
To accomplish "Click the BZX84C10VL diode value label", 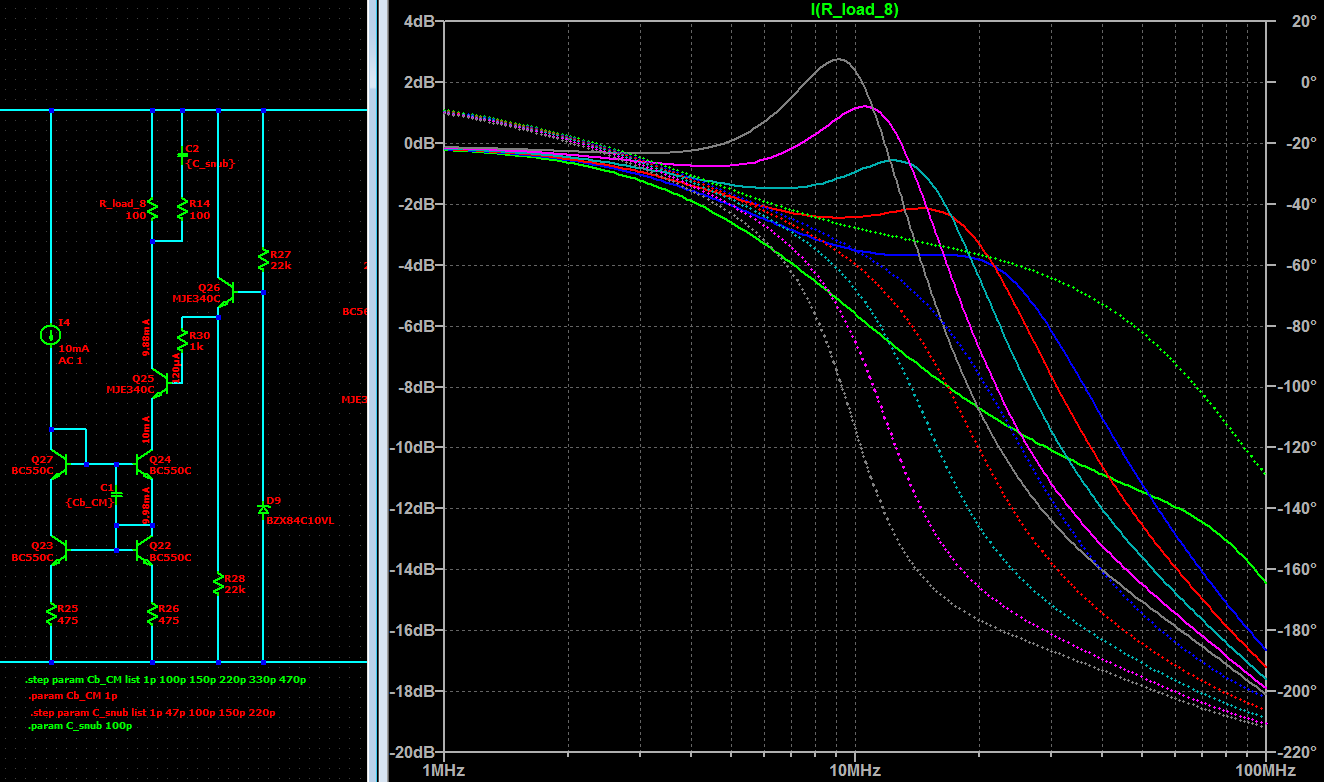I will point(300,520).
